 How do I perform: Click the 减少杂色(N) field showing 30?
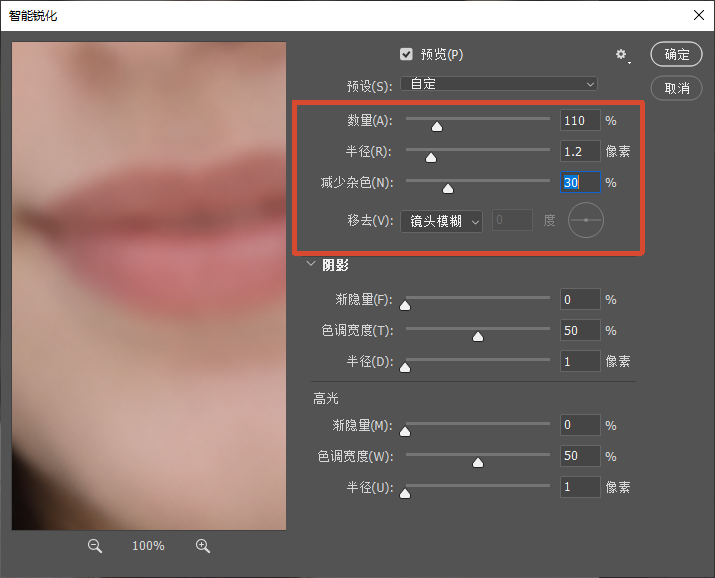[x=580, y=182]
